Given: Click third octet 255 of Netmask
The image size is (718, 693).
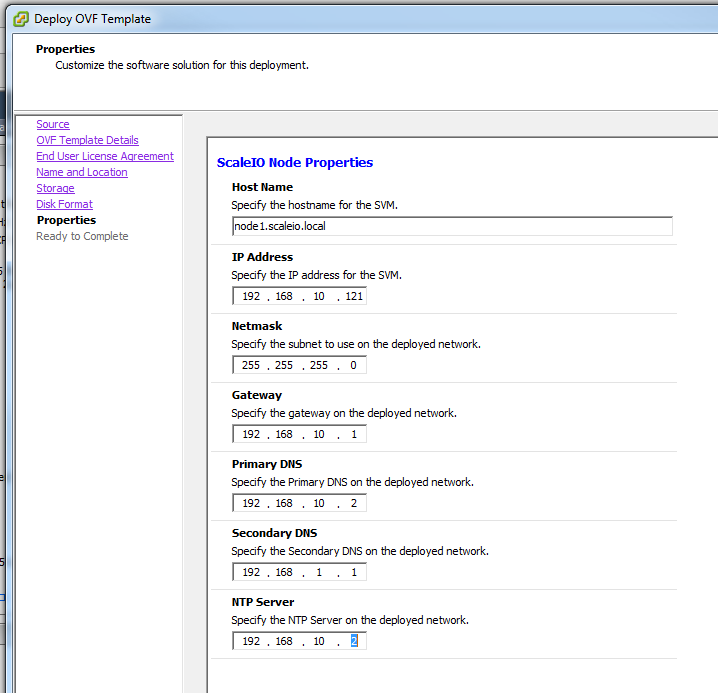Looking at the screenshot, I should [x=319, y=366].
